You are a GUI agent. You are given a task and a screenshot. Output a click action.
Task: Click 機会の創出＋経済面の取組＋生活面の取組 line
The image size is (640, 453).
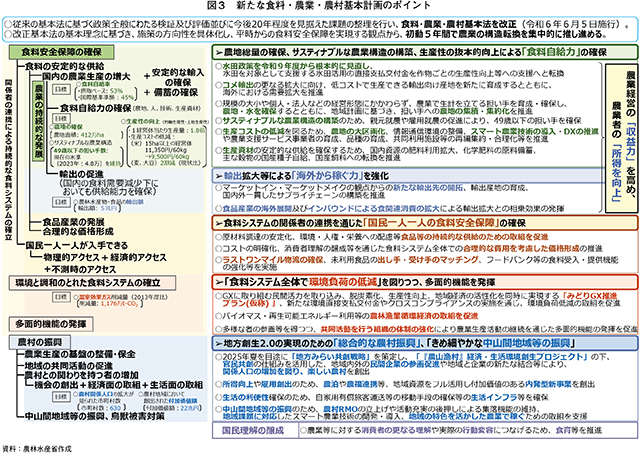pyautogui.click(x=118, y=385)
